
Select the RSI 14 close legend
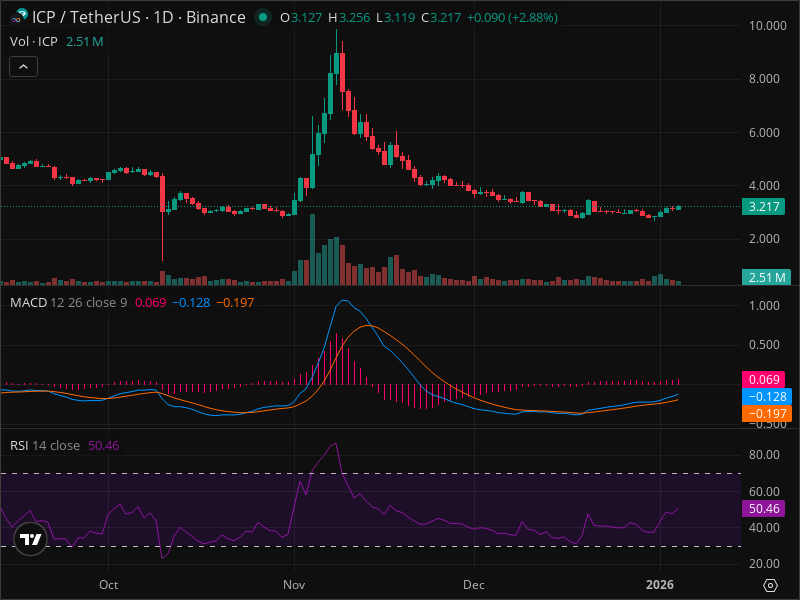coord(45,445)
